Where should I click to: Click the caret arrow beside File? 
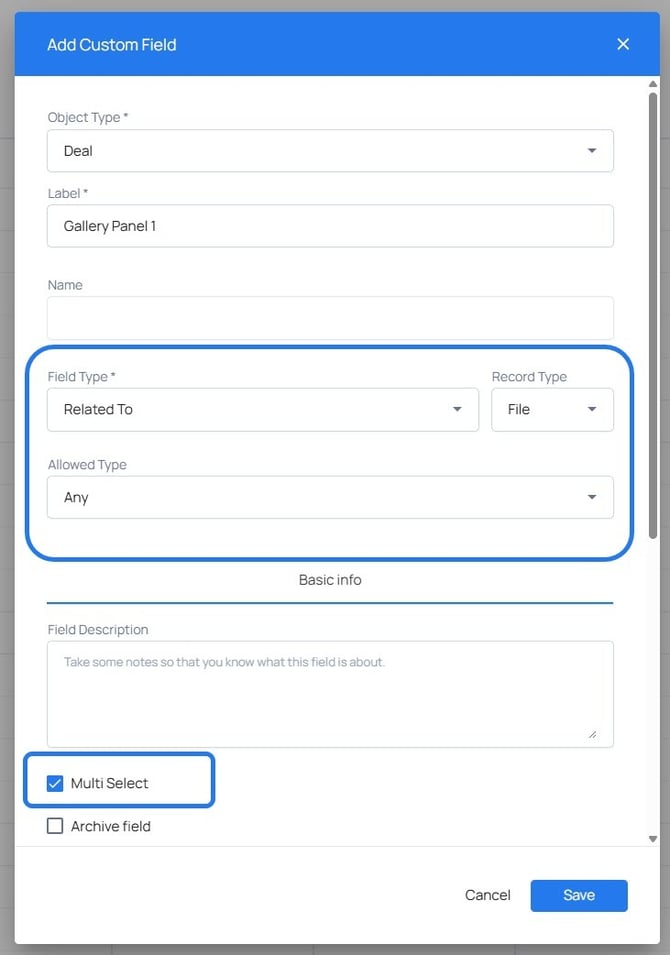click(592, 409)
